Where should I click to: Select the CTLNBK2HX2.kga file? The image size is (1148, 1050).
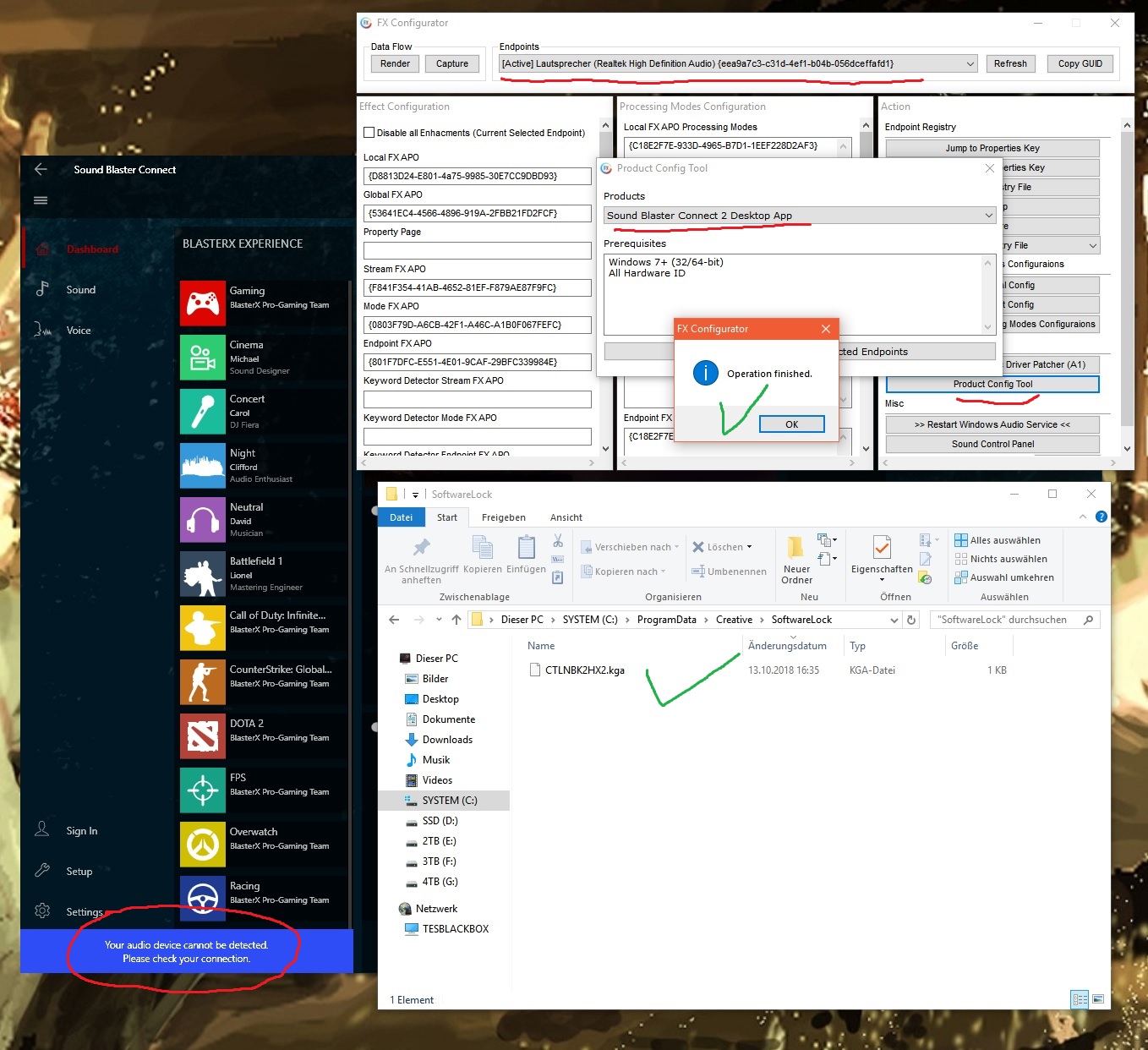[x=584, y=670]
